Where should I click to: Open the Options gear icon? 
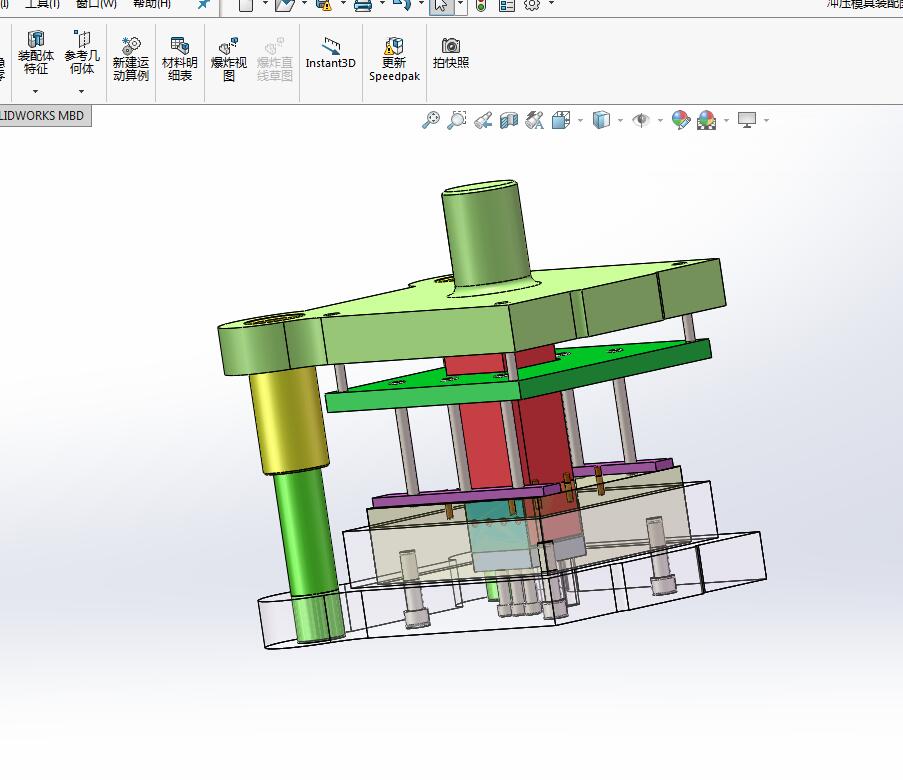[532, 5]
